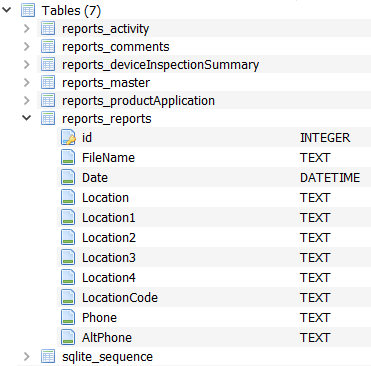The image size is (371, 366).
Task: Select the id column name
Action: [x=87, y=137]
